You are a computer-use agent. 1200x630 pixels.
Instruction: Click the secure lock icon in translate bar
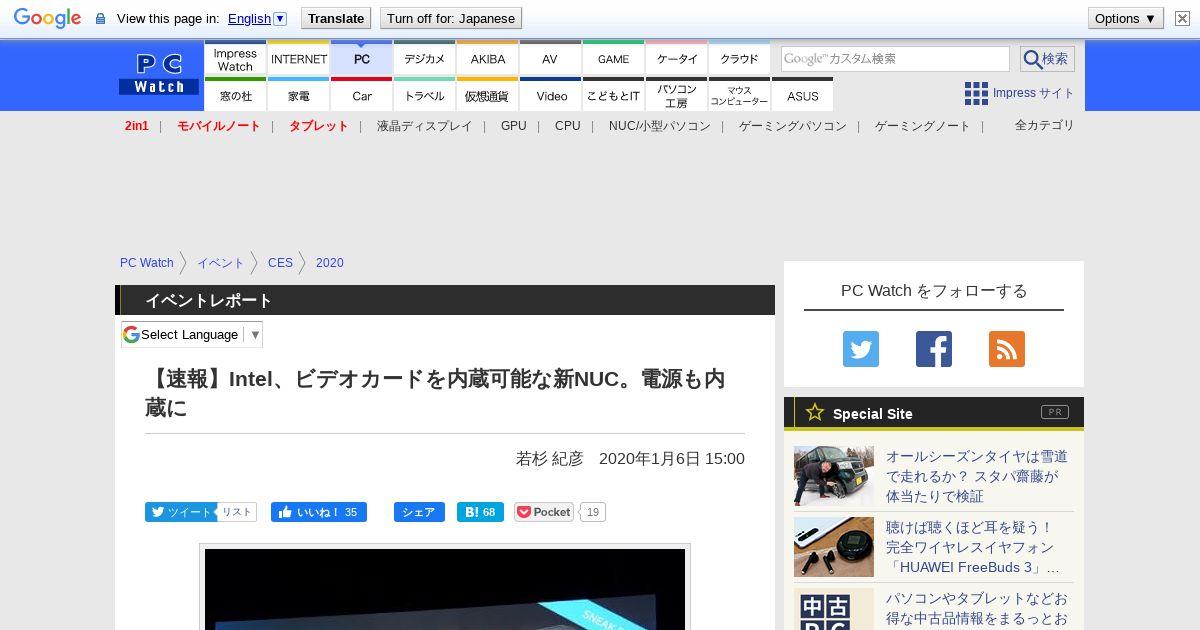[100, 19]
